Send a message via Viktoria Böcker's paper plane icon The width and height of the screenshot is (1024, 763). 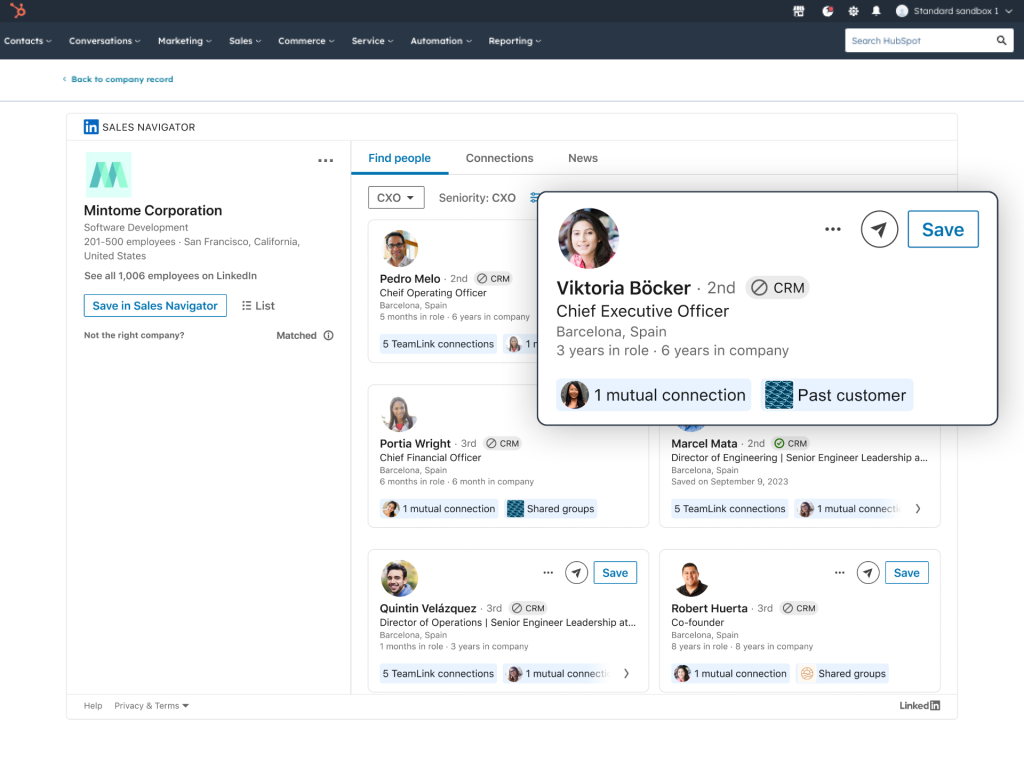tap(879, 229)
